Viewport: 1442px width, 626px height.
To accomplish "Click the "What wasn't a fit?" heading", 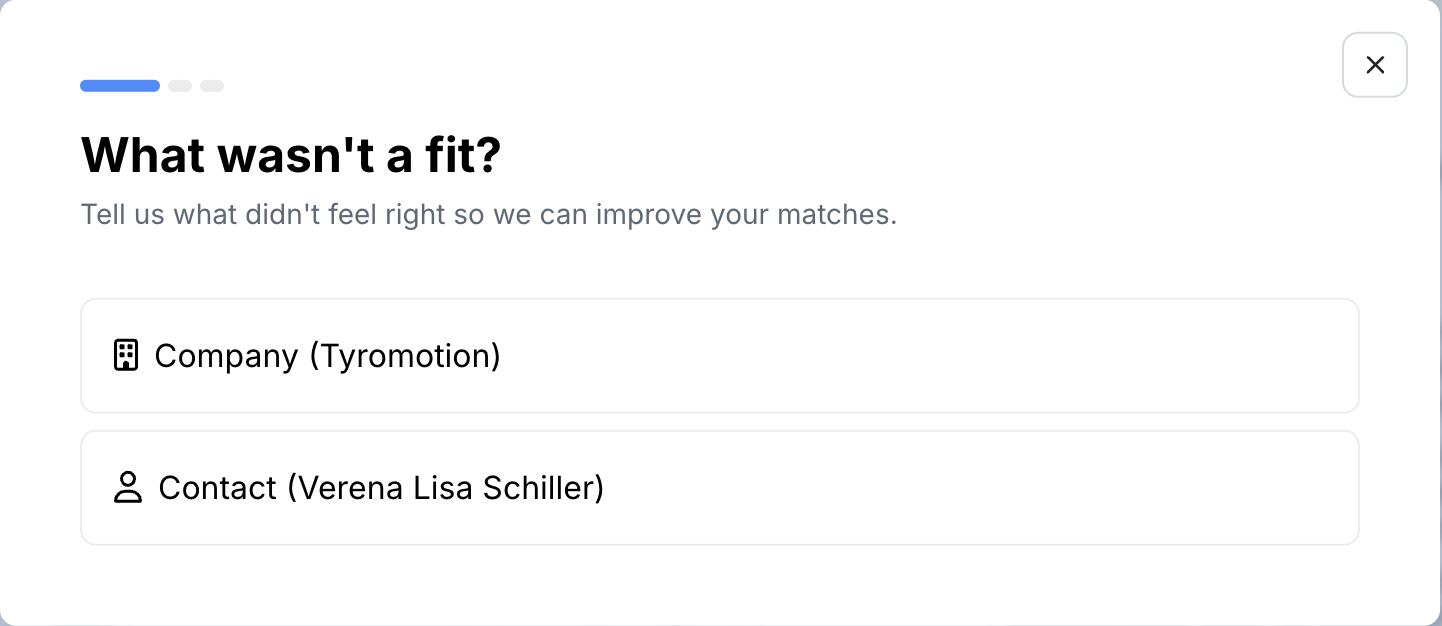I will click(290, 156).
